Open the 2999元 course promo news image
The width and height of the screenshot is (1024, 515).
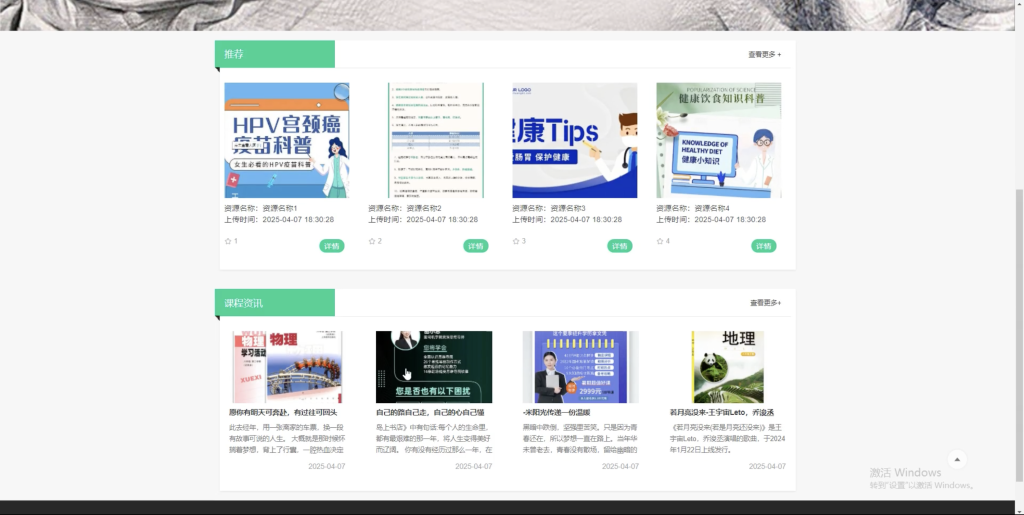pyautogui.click(x=581, y=367)
